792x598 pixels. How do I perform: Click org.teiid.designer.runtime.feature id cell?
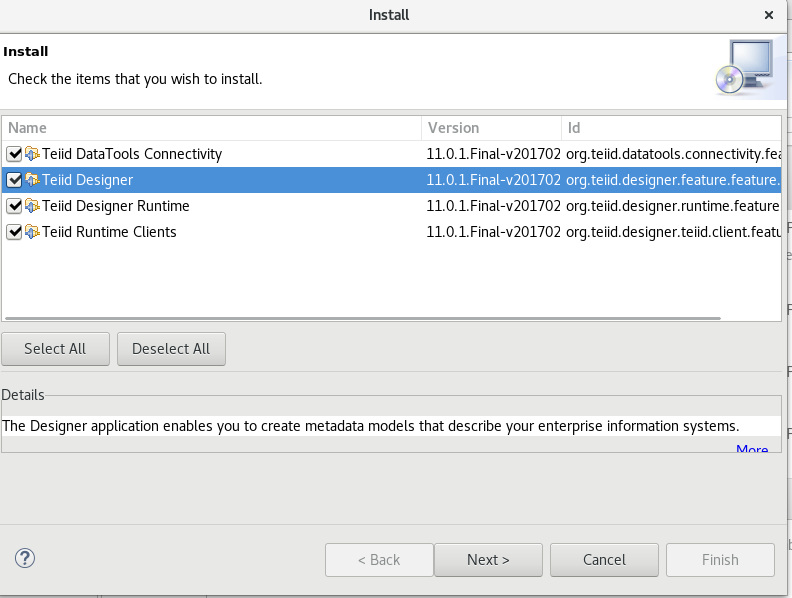tap(673, 206)
